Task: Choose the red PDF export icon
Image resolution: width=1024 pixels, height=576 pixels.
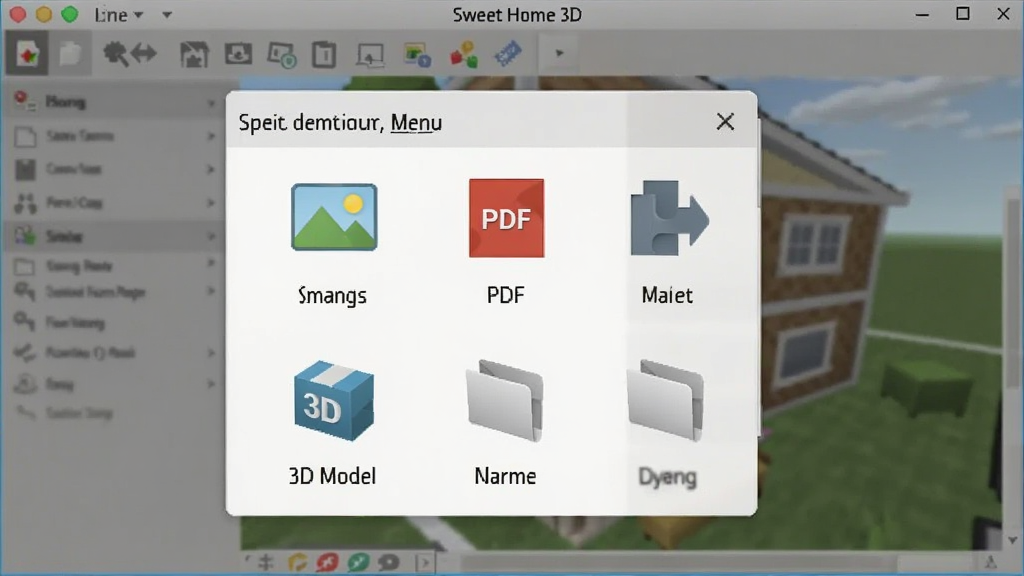Action: coord(506,218)
